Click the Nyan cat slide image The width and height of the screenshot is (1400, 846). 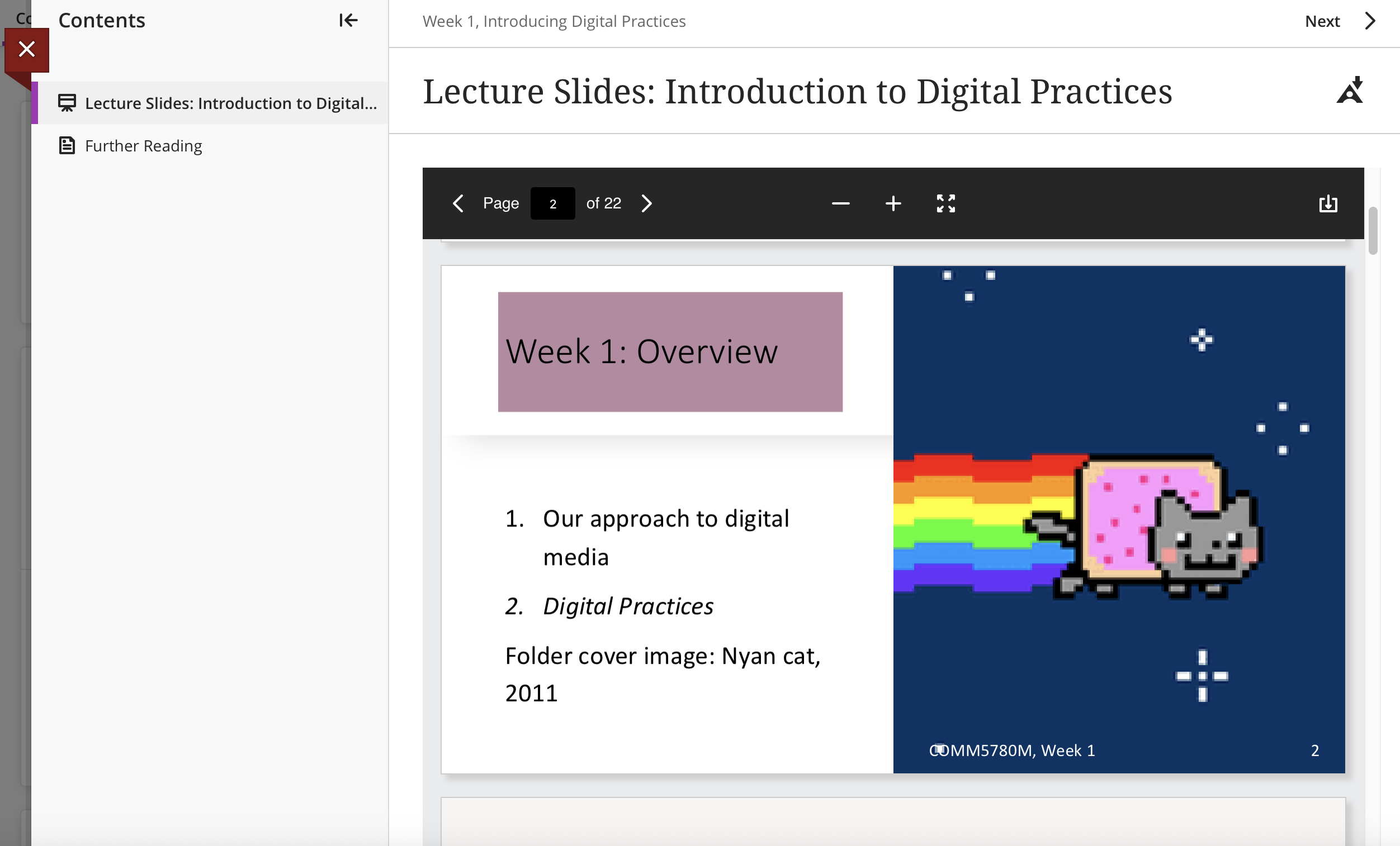pyautogui.click(x=1119, y=519)
